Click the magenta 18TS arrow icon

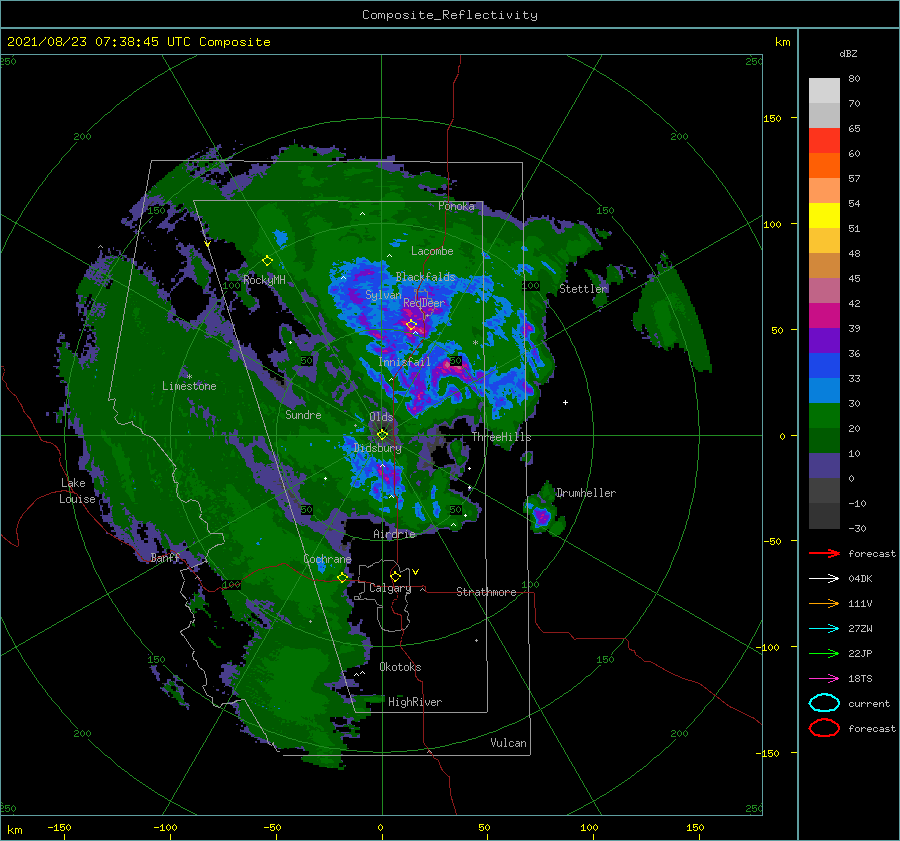(824, 679)
